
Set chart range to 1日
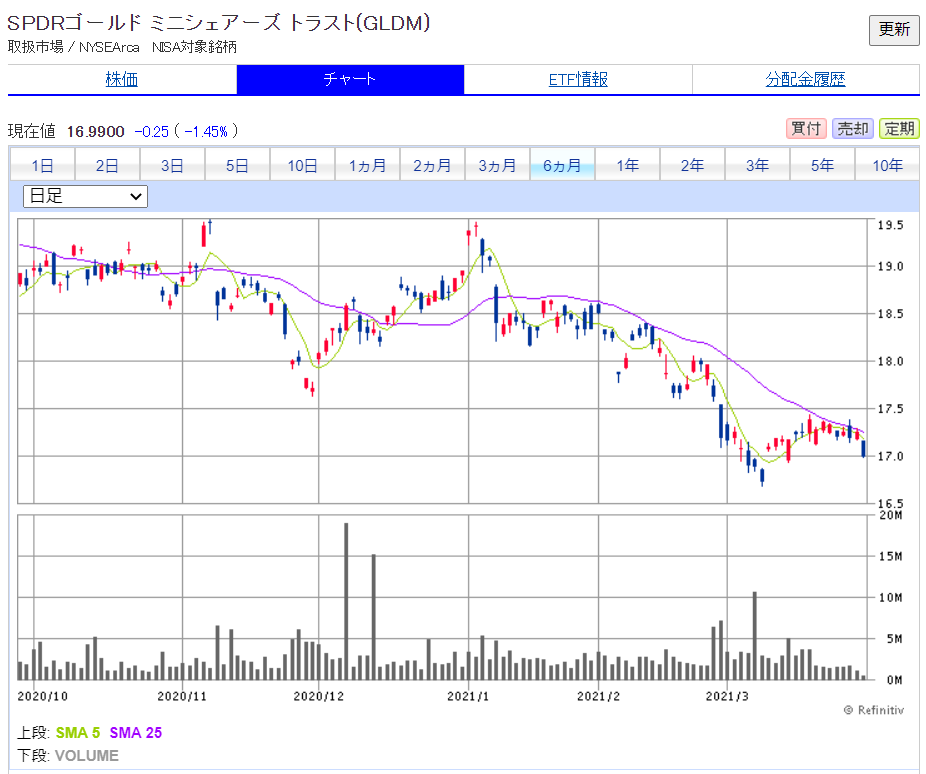coord(42,165)
